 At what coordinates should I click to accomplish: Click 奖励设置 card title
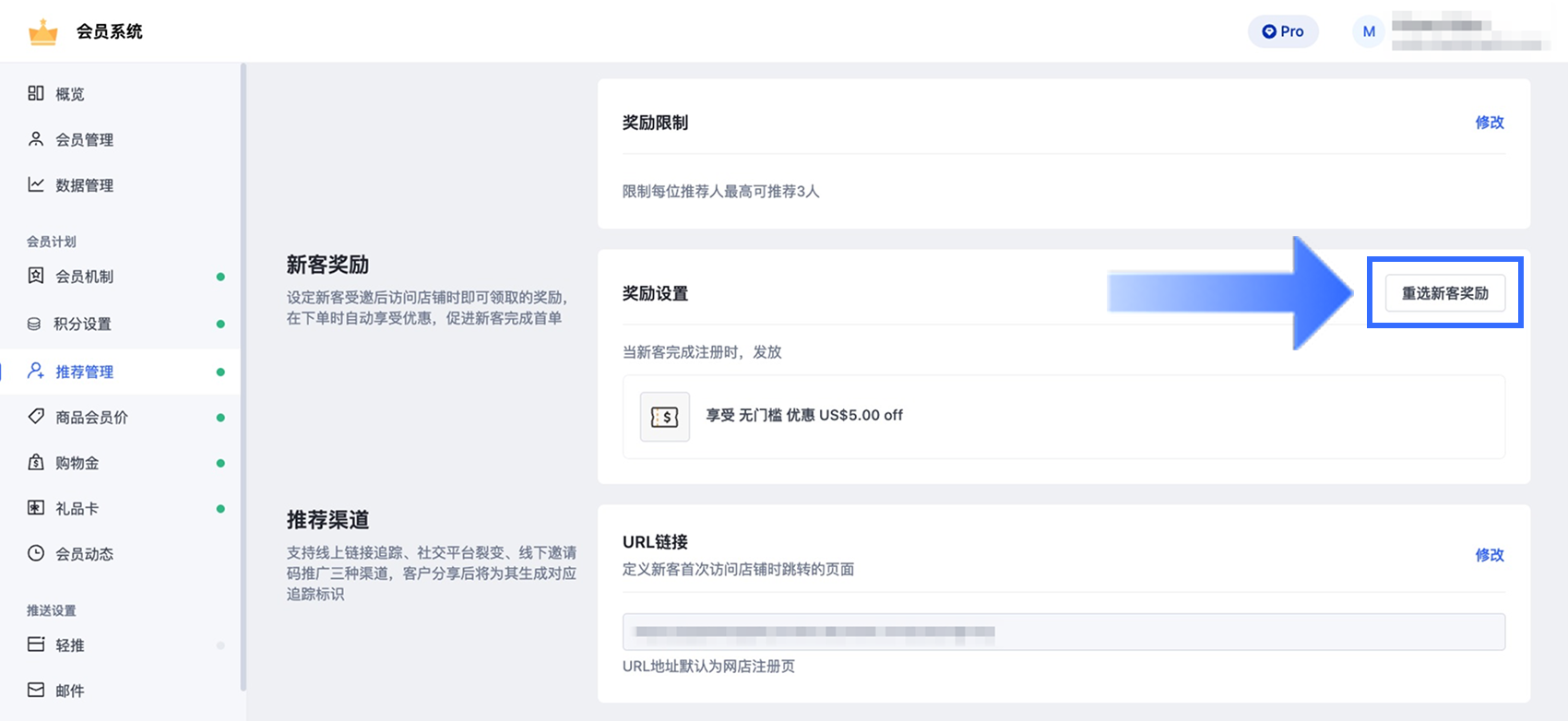click(655, 293)
